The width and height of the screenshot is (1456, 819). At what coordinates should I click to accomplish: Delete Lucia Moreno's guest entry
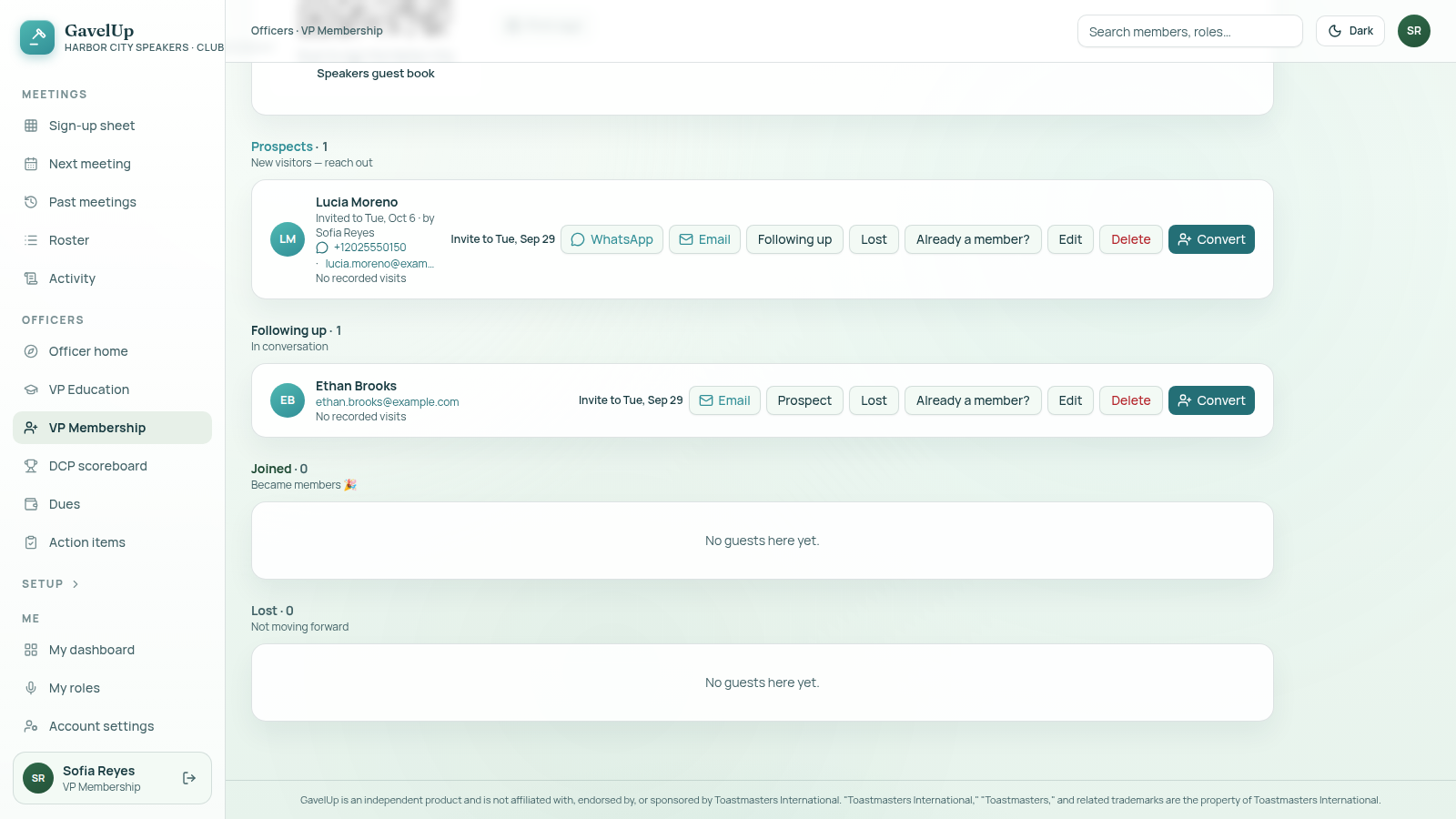click(x=1130, y=239)
